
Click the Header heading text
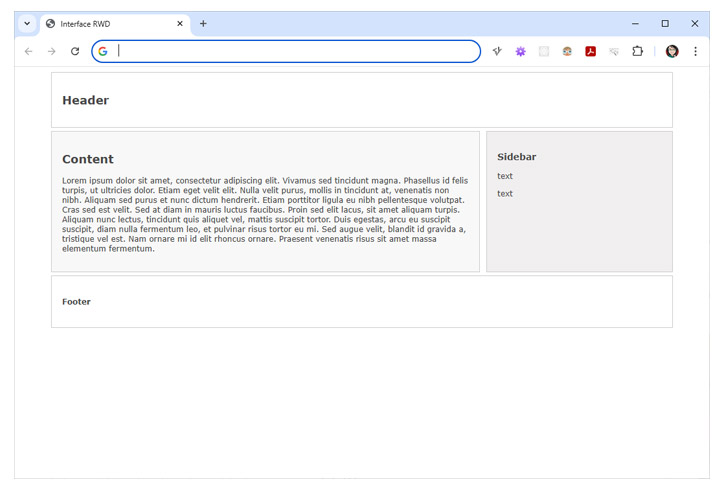[85, 100]
